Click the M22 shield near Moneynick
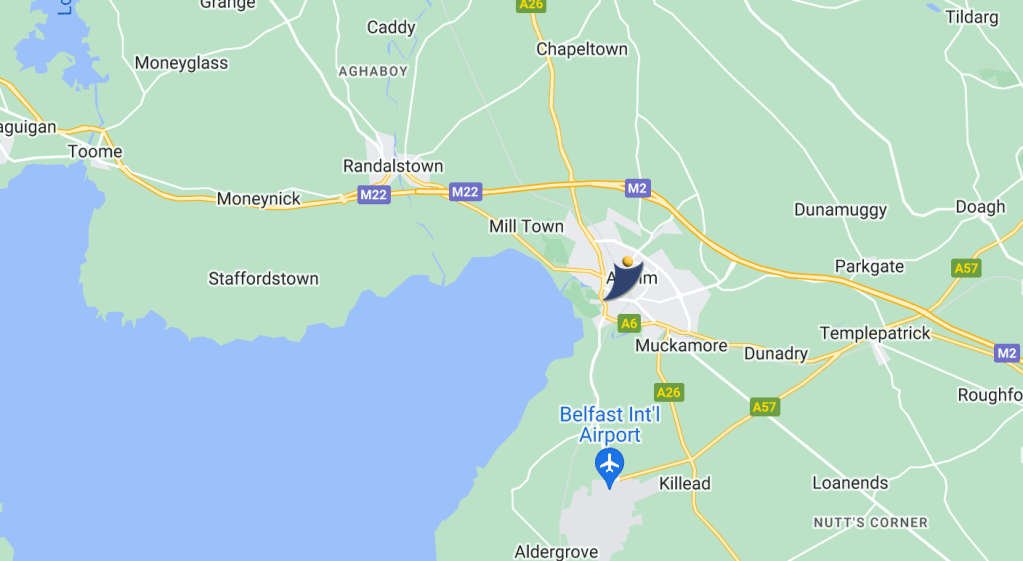Image resolution: width=1023 pixels, height=561 pixels. [x=374, y=194]
